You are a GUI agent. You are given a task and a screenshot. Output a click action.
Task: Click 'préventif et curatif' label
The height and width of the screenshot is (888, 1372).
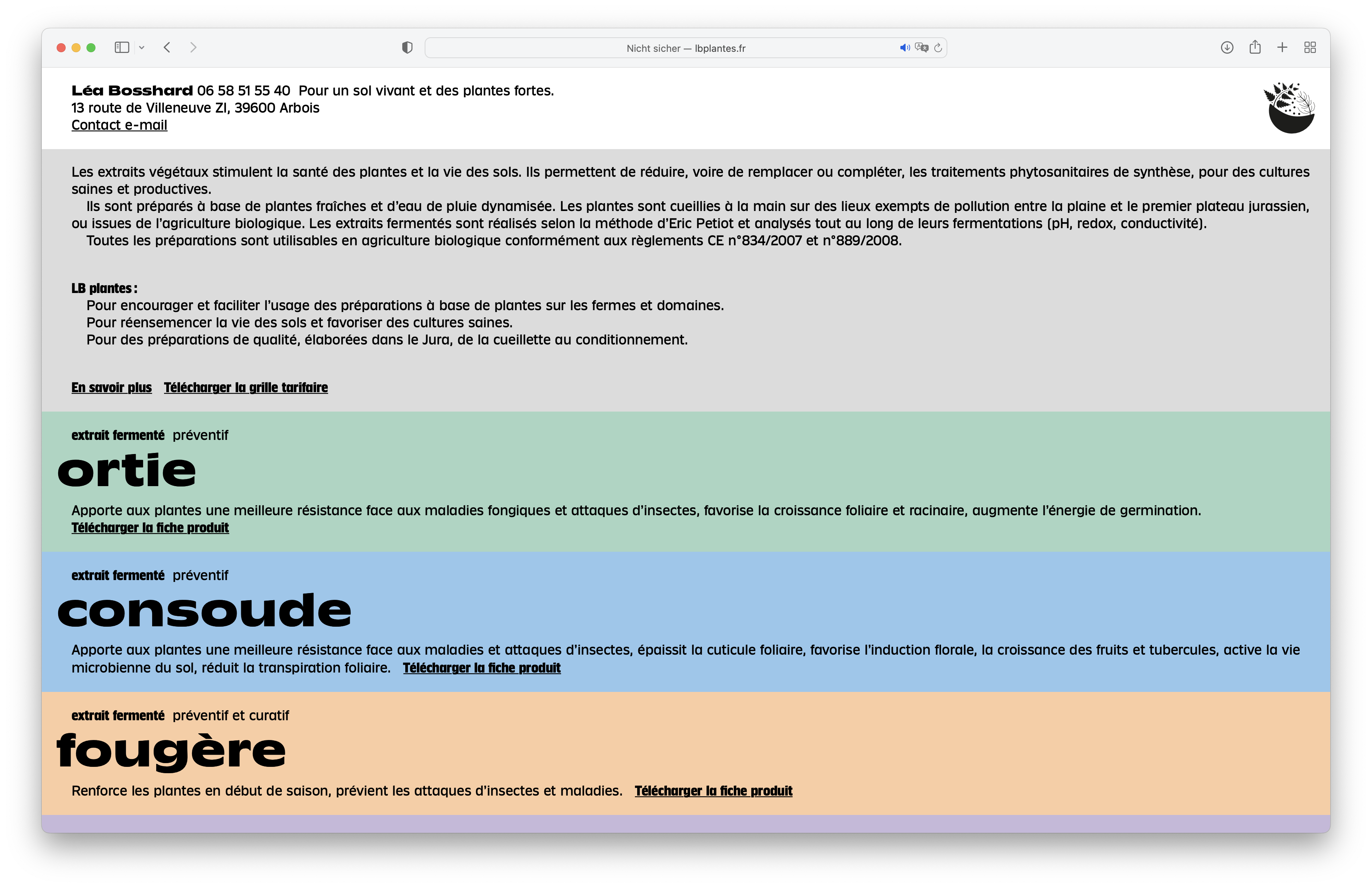click(230, 716)
